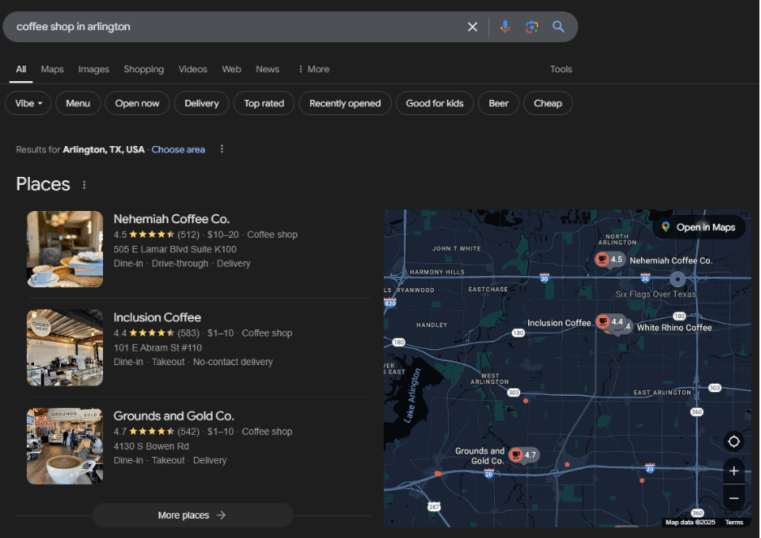Toggle the Good for kids filter chip

(x=434, y=103)
